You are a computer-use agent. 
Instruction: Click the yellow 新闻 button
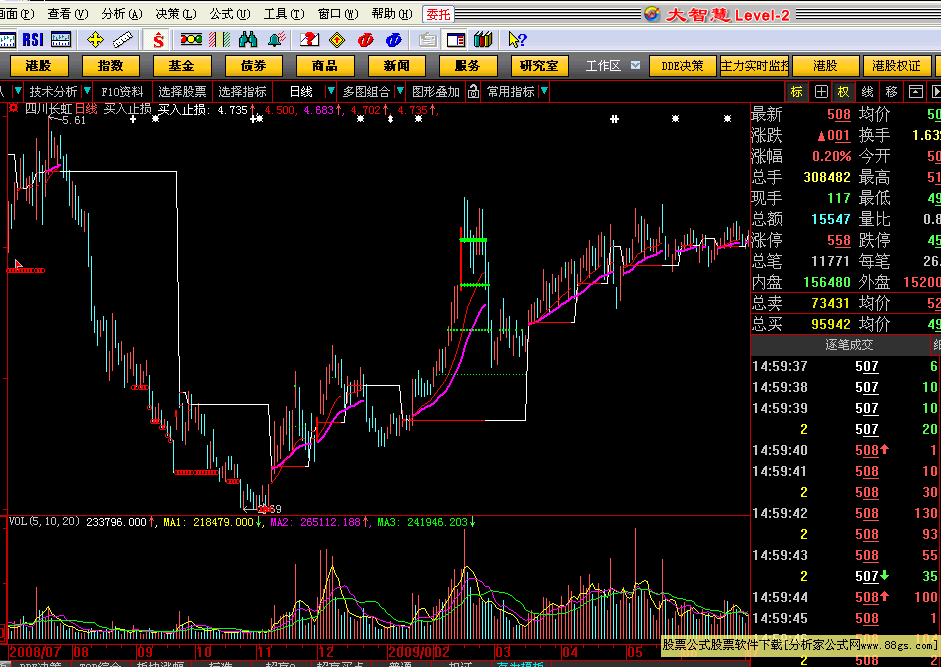(397, 65)
